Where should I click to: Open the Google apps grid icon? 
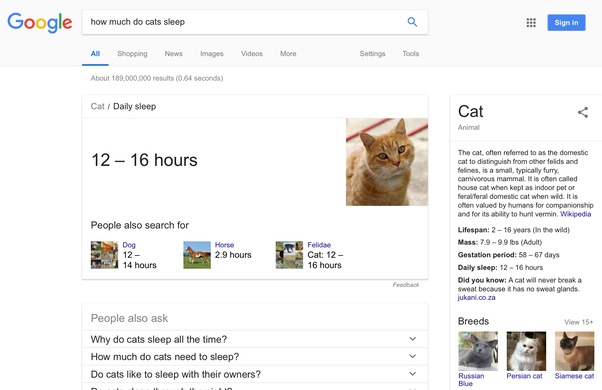click(531, 23)
